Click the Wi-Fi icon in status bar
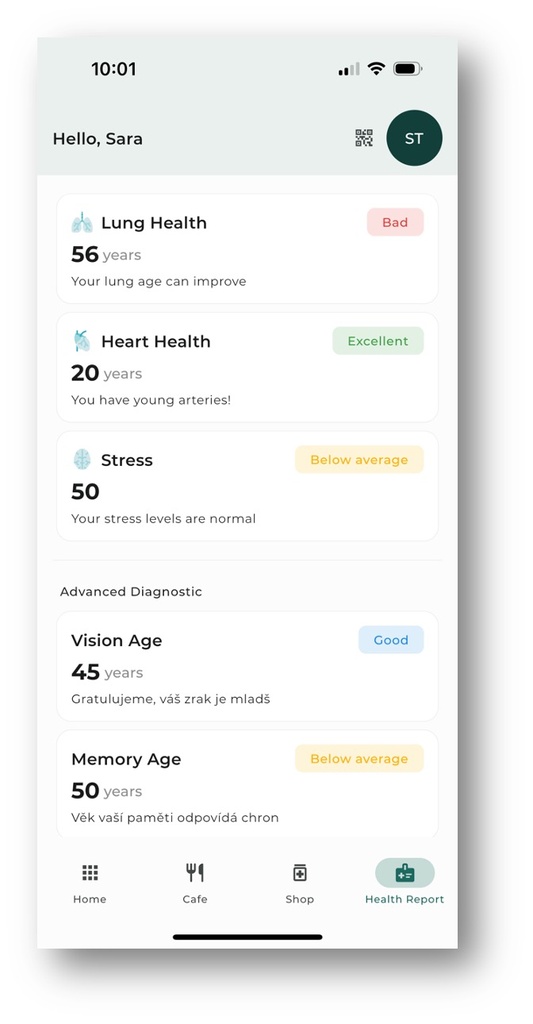Viewport: 533px width, 1024px height. (376, 69)
